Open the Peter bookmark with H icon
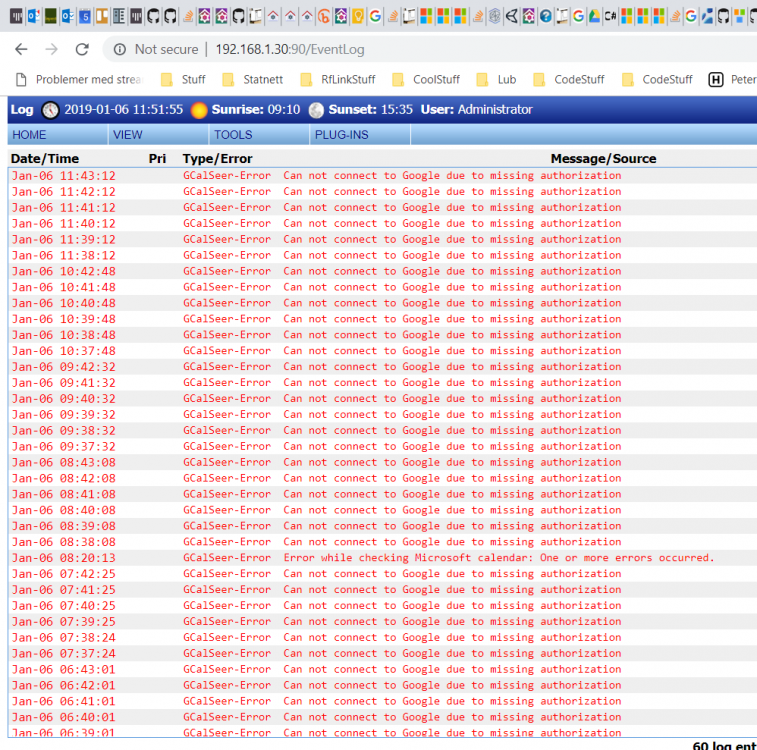Image resolution: width=757 pixels, height=750 pixels. [x=732, y=80]
